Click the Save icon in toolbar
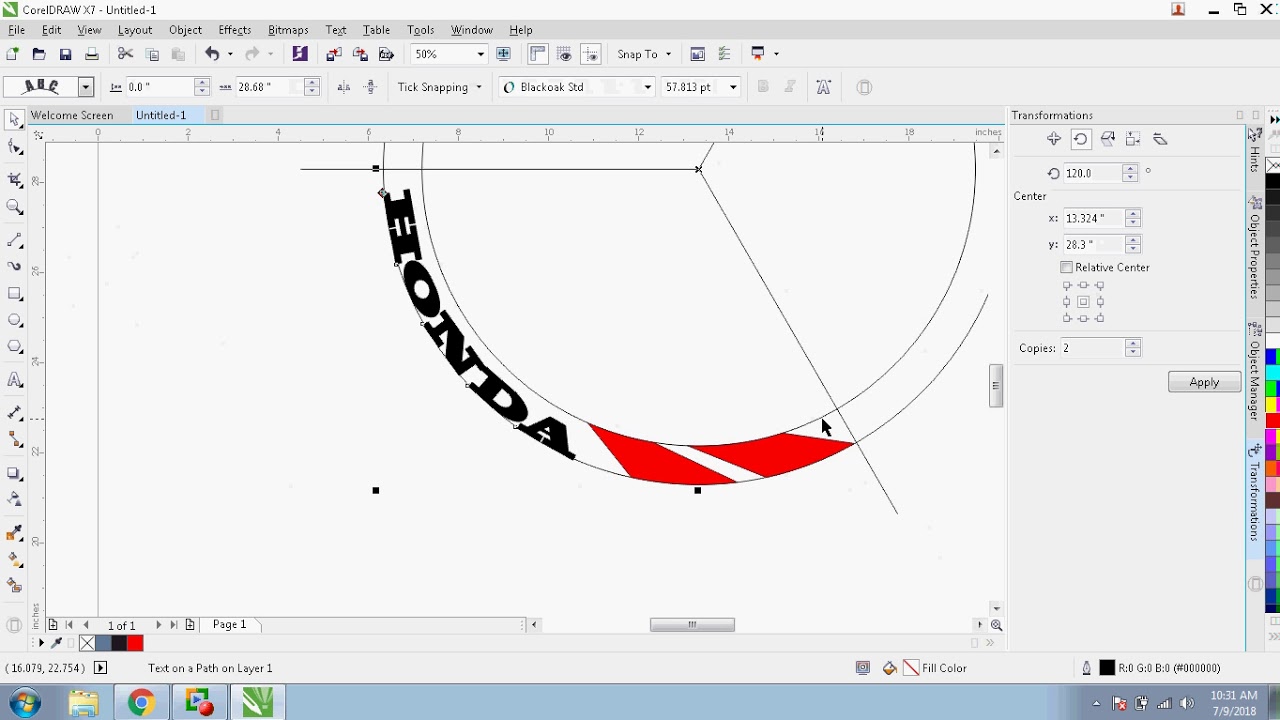This screenshot has height=720, width=1280. coord(65,54)
